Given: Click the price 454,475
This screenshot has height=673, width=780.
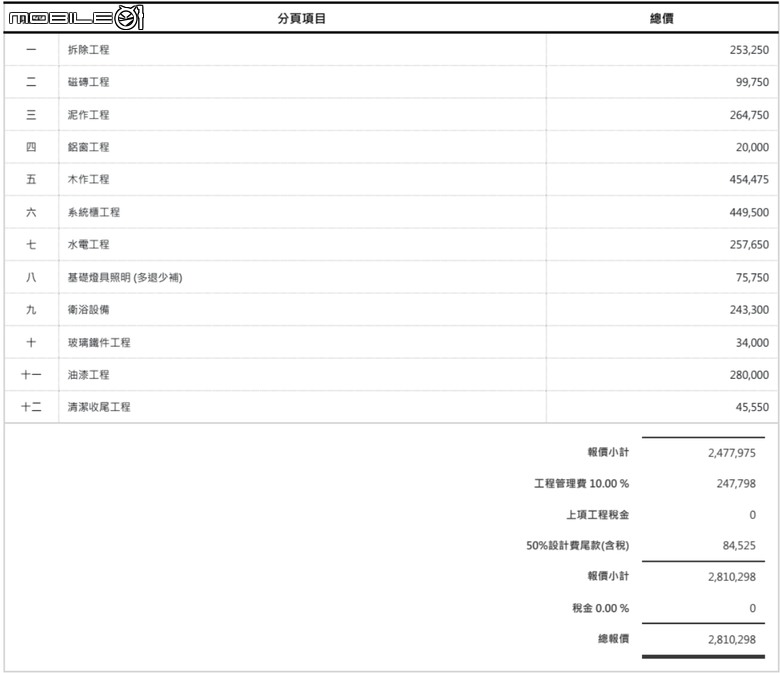Looking at the screenshot, I should tap(749, 180).
